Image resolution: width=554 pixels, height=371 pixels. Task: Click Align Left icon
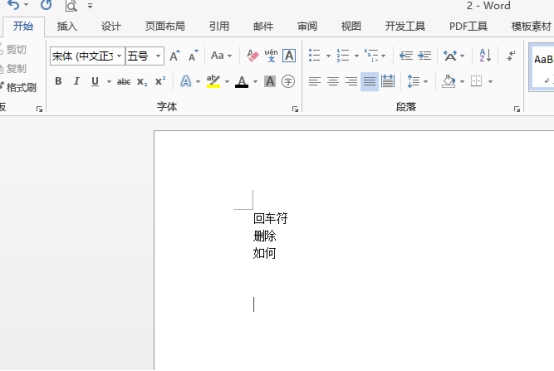[314, 82]
